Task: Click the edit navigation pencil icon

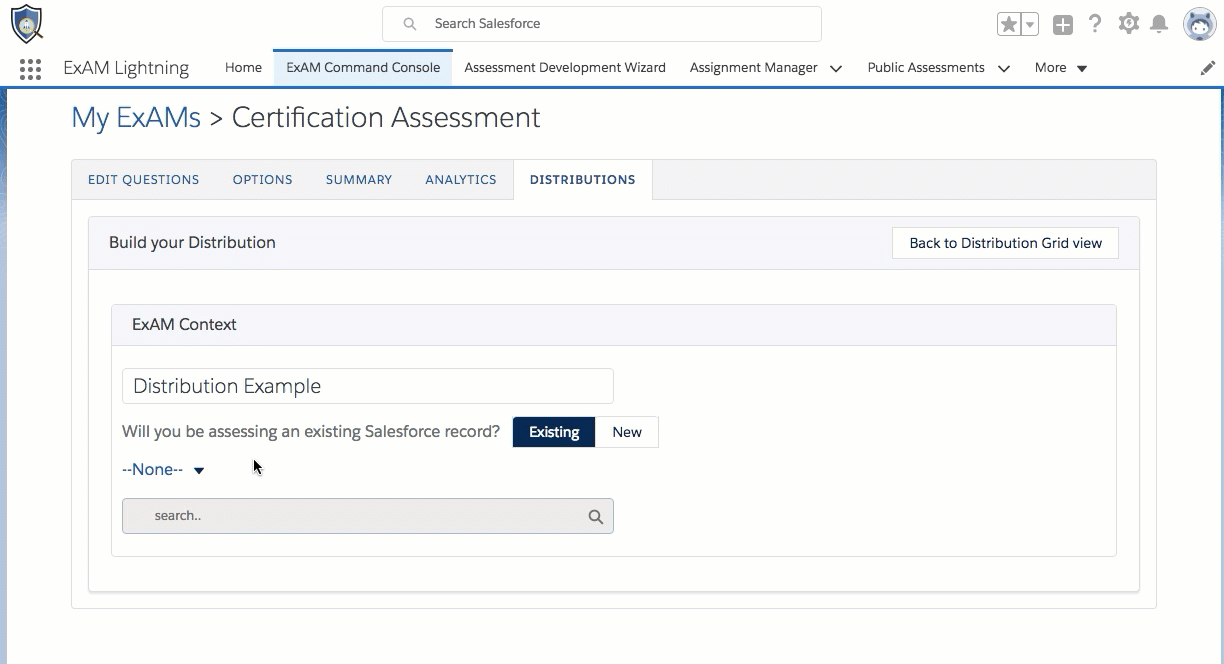Action: (x=1208, y=68)
